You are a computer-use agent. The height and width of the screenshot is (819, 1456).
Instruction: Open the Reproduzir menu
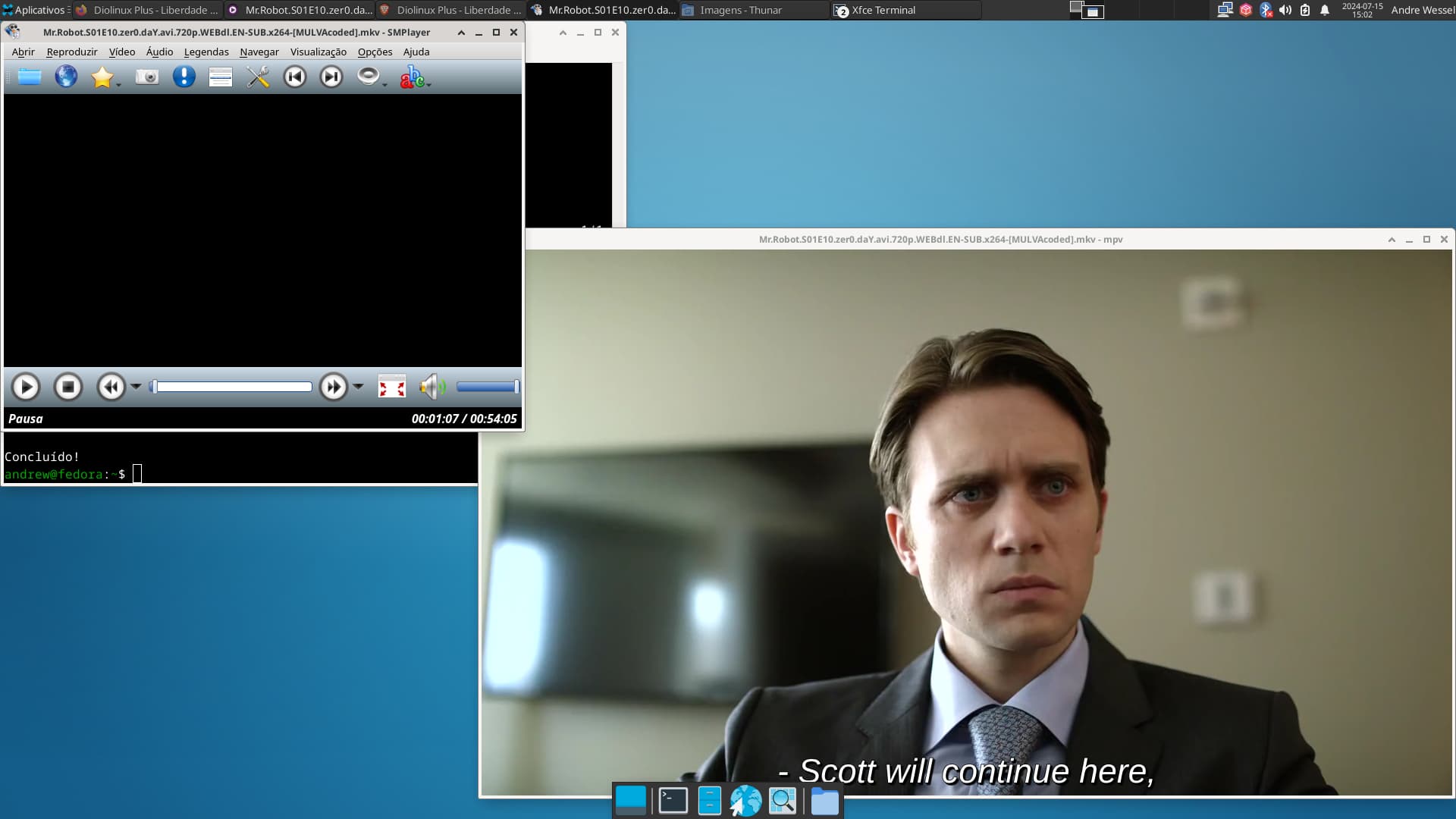point(72,52)
